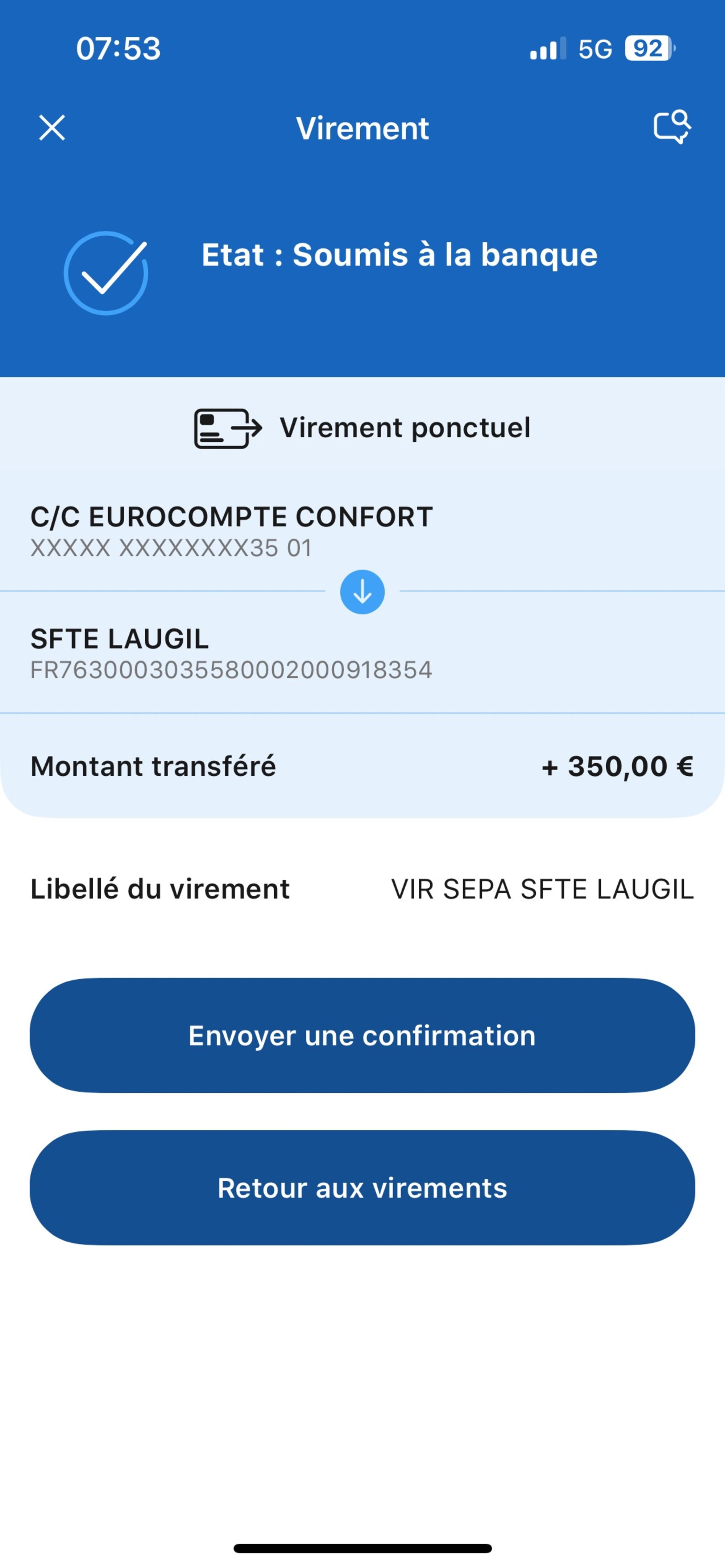Viewport: 725px width, 1568px height.
Task: Tap the VIR SEPA SFTE LAUGIL label value
Action: tap(542, 889)
